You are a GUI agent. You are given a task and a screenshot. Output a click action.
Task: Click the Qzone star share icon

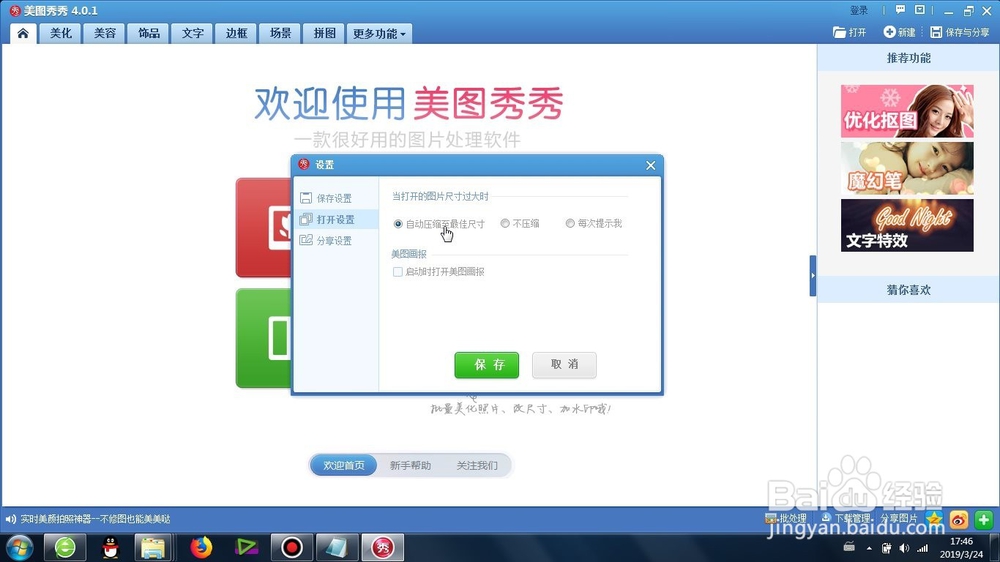tap(934, 519)
